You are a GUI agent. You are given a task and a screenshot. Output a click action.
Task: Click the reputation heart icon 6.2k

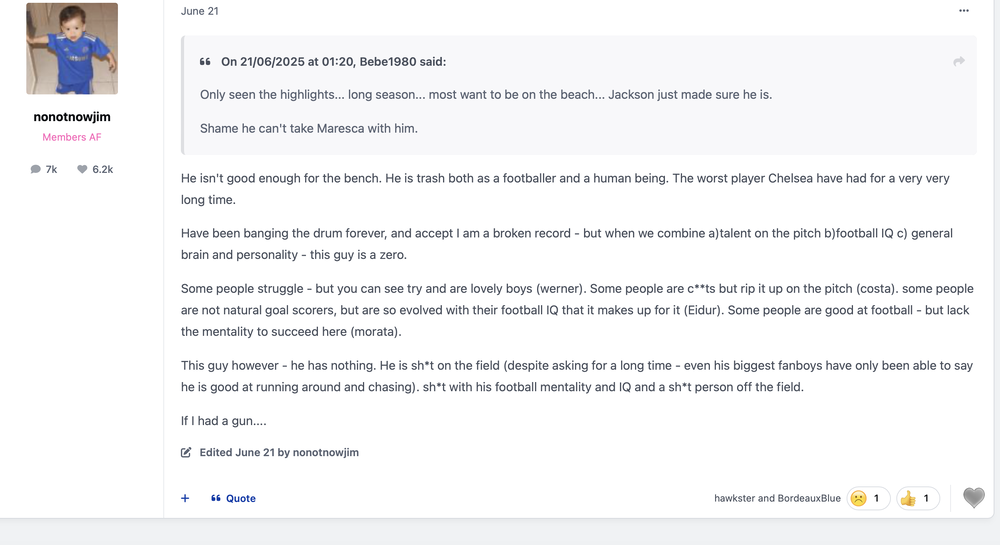coord(82,169)
